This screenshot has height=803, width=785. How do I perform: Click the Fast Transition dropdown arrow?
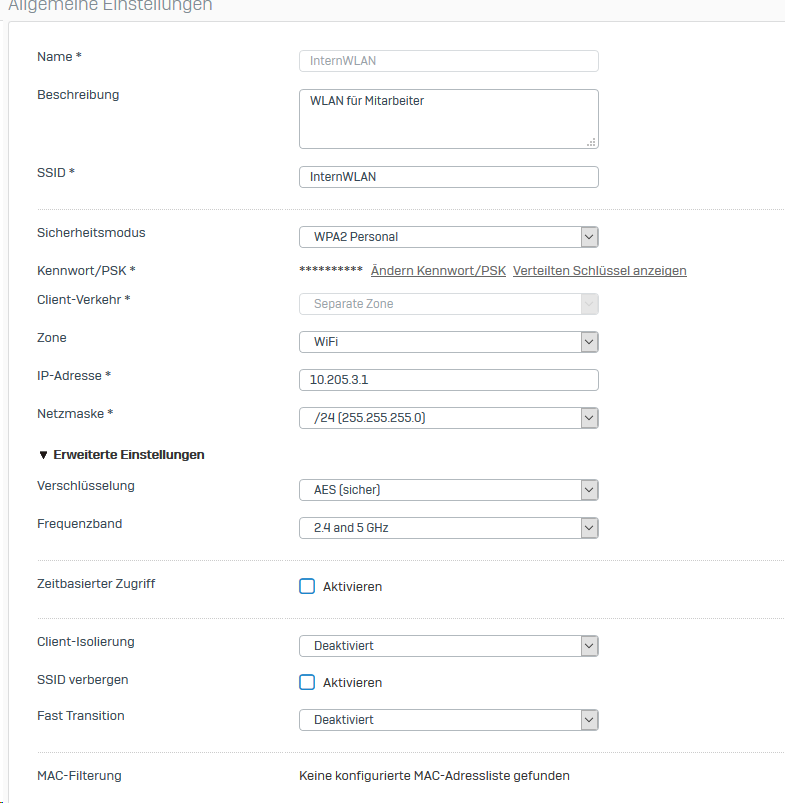[589, 720]
